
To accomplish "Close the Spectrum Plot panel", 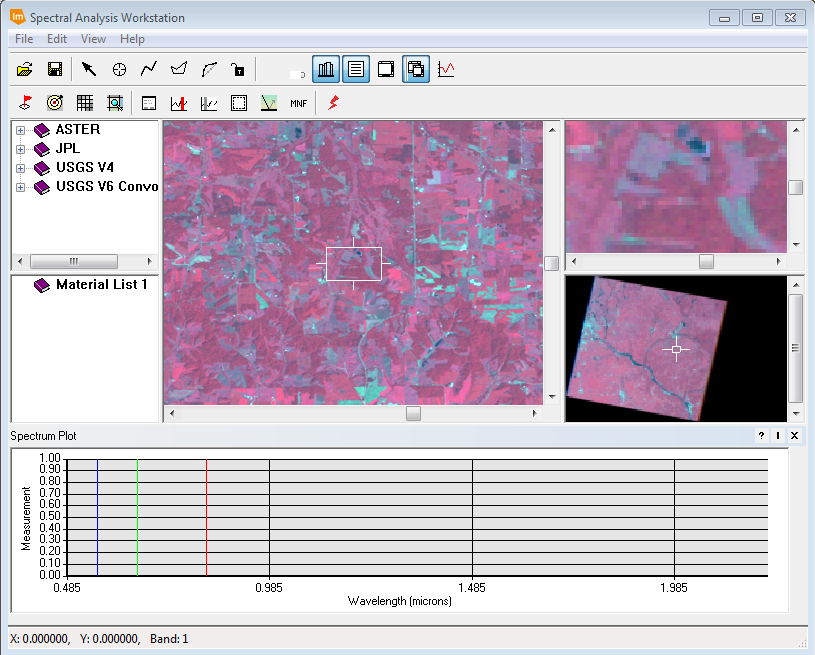I will (x=795, y=436).
